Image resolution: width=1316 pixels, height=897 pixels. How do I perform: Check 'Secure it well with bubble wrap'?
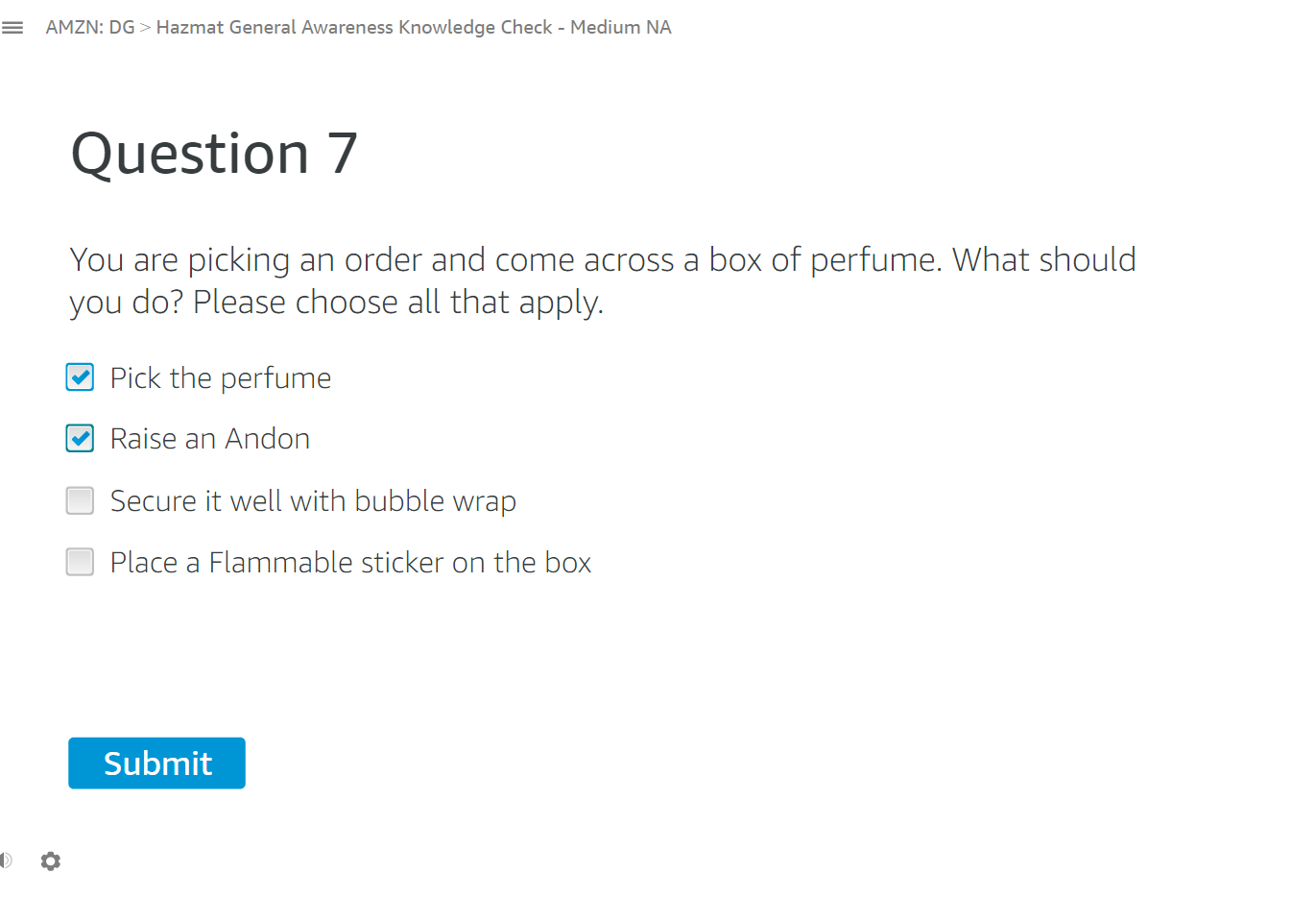tap(80, 500)
